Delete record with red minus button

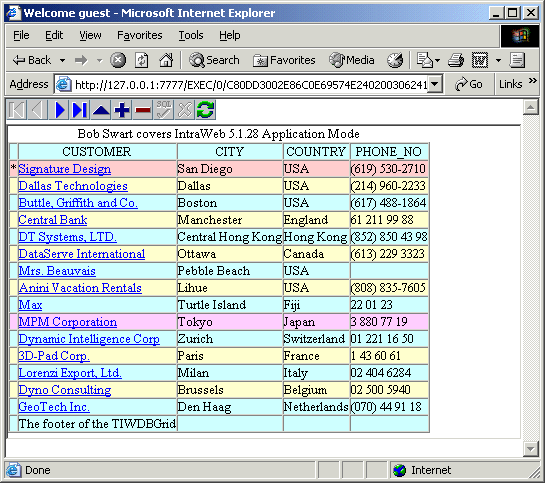[x=143, y=110]
